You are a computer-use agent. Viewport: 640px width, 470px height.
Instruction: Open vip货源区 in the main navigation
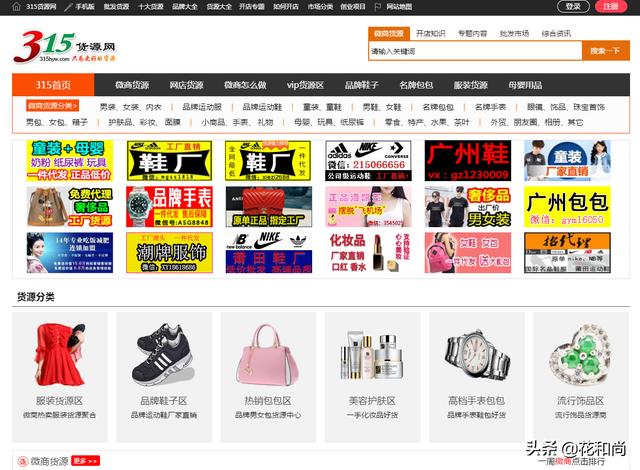point(305,85)
